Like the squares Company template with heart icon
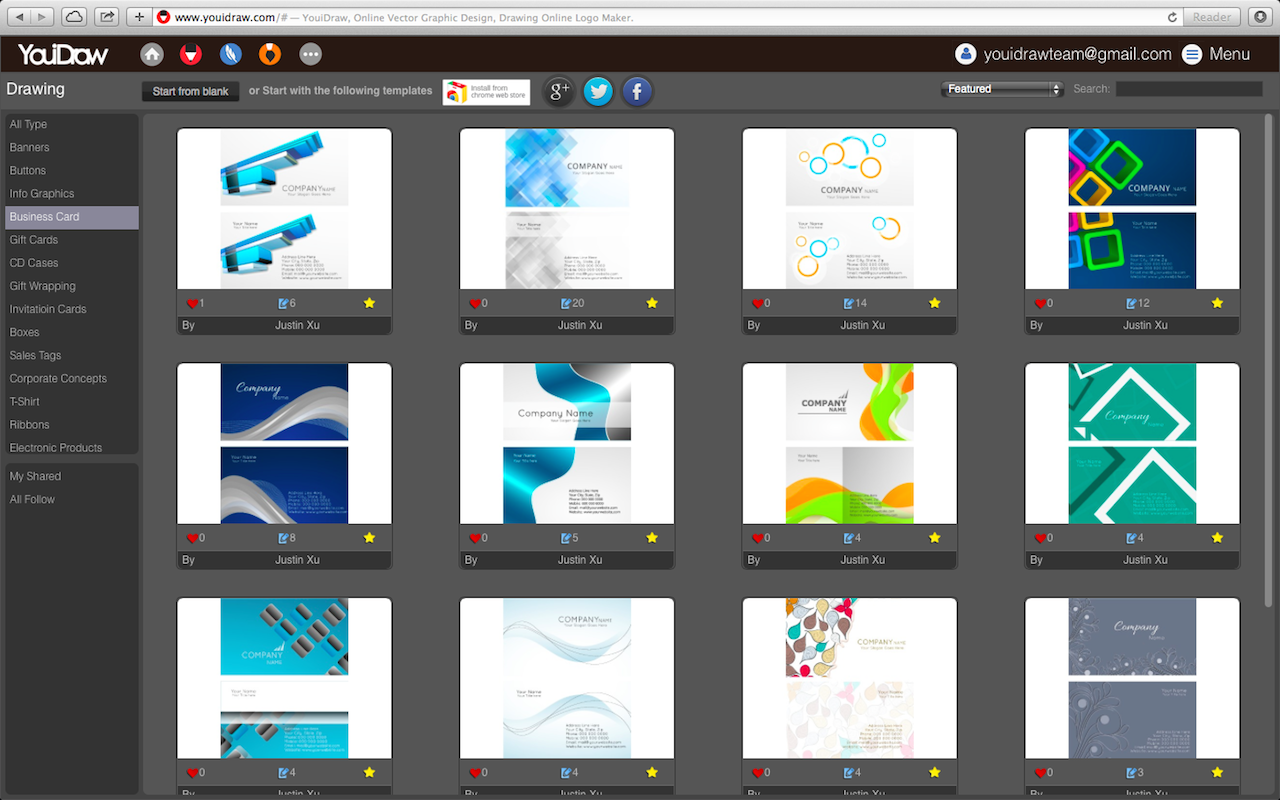The image size is (1280, 800). coord(1041,303)
